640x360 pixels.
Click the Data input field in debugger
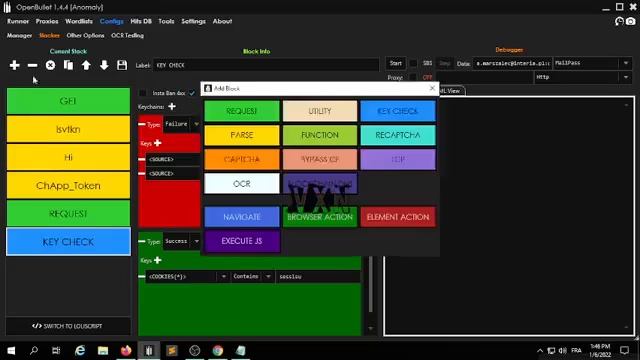pyautogui.click(x=512, y=63)
